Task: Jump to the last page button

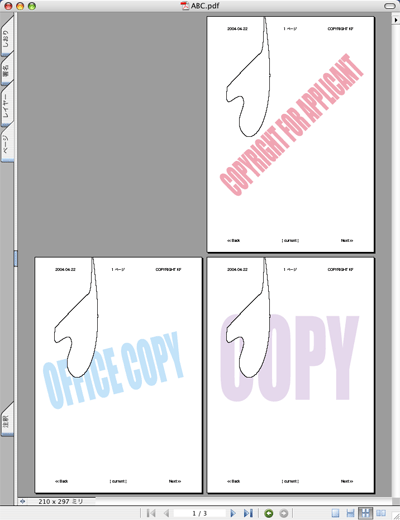Action: click(x=248, y=513)
